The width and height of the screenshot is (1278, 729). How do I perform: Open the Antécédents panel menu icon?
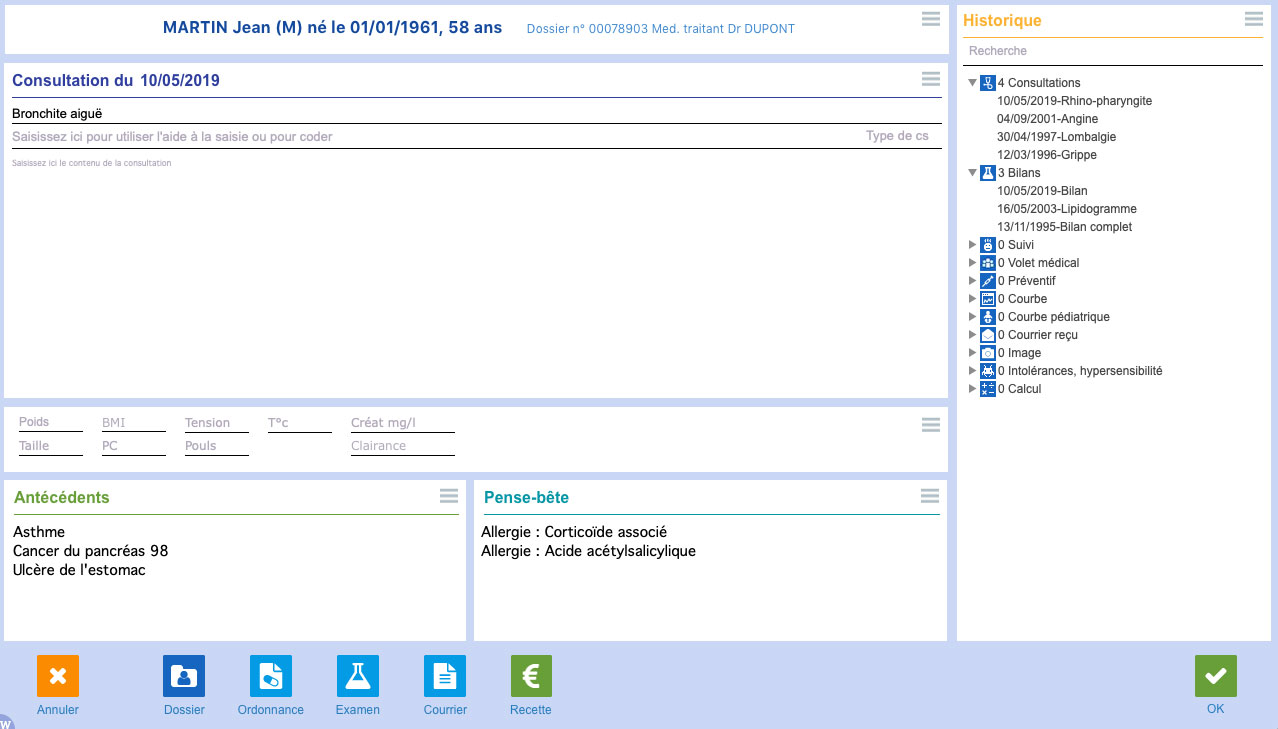(x=449, y=496)
